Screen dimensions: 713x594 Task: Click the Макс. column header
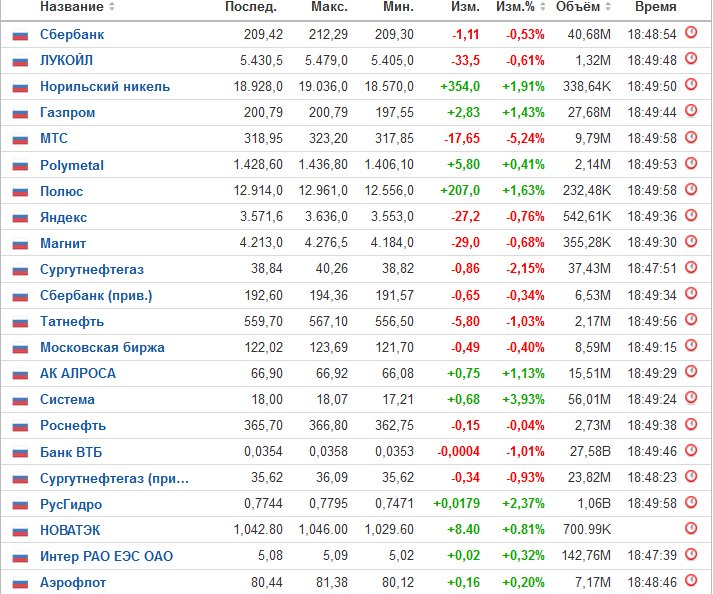pos(329,7)
